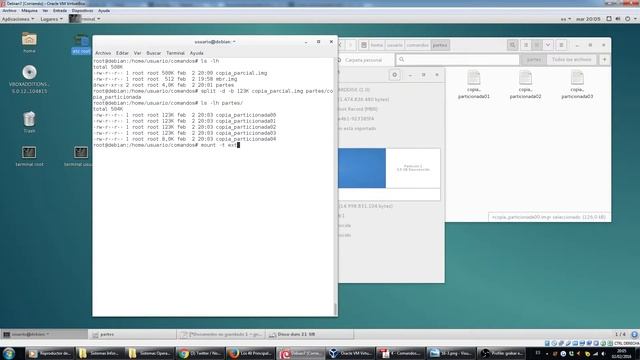Click usuario path segment in Files
Screen dimensions: 640x360
(395, 45)
